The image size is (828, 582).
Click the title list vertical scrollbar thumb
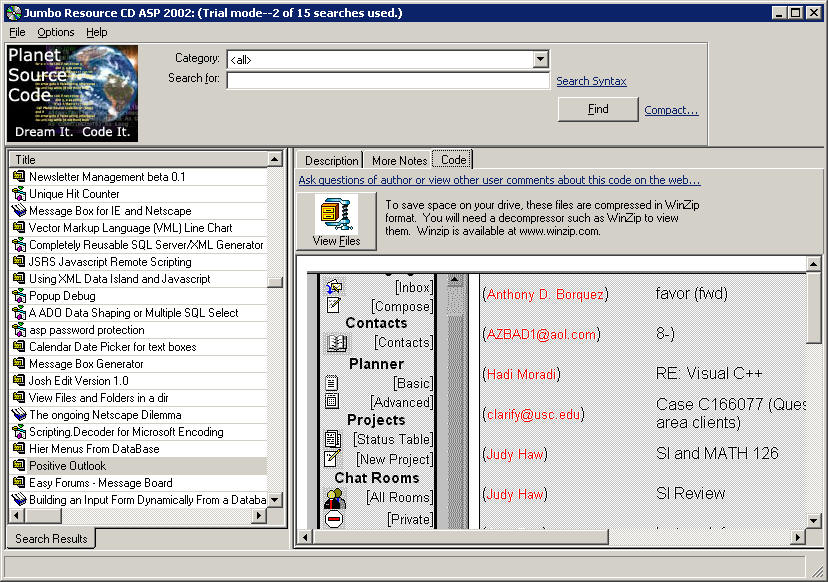pyautogui.click(x=275, y=282)
